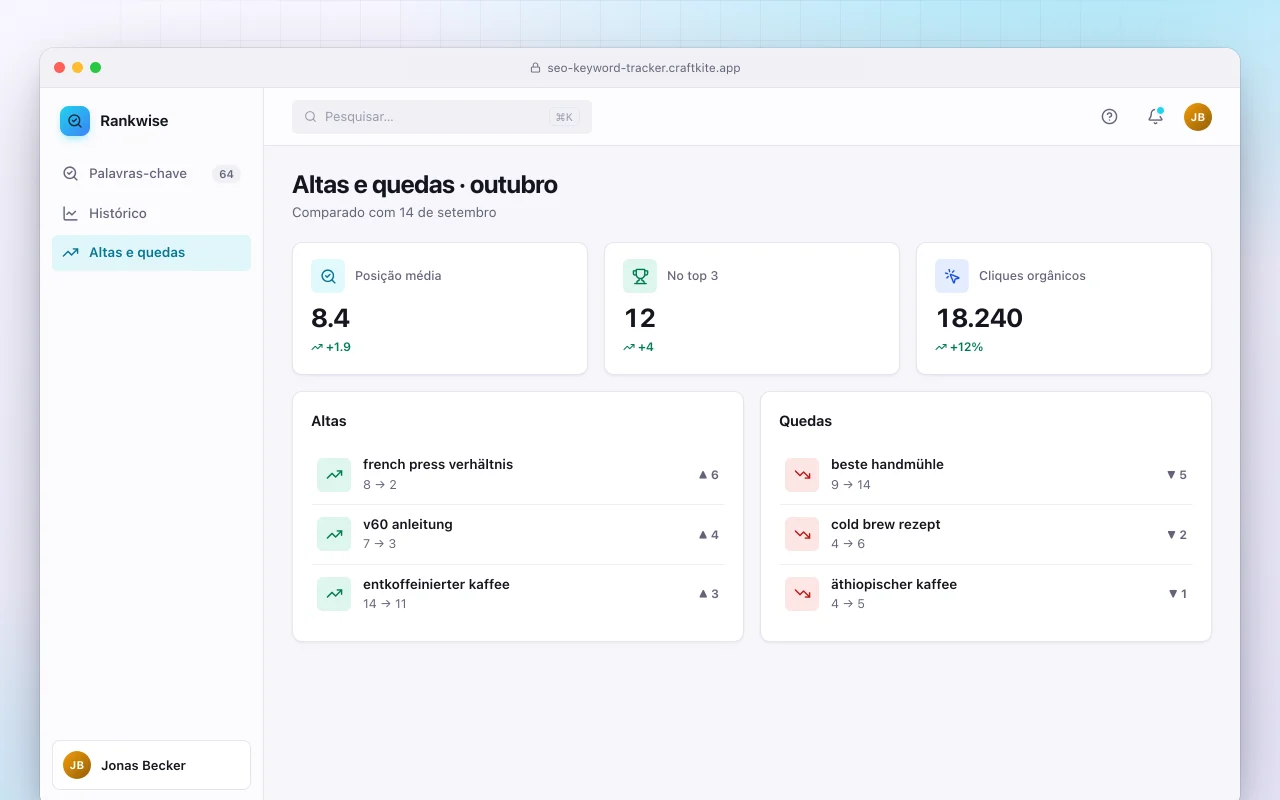Click the Rankwise logo icon
The width and height of the screenshot is (1280, 800).
click(x=75, y=121)
